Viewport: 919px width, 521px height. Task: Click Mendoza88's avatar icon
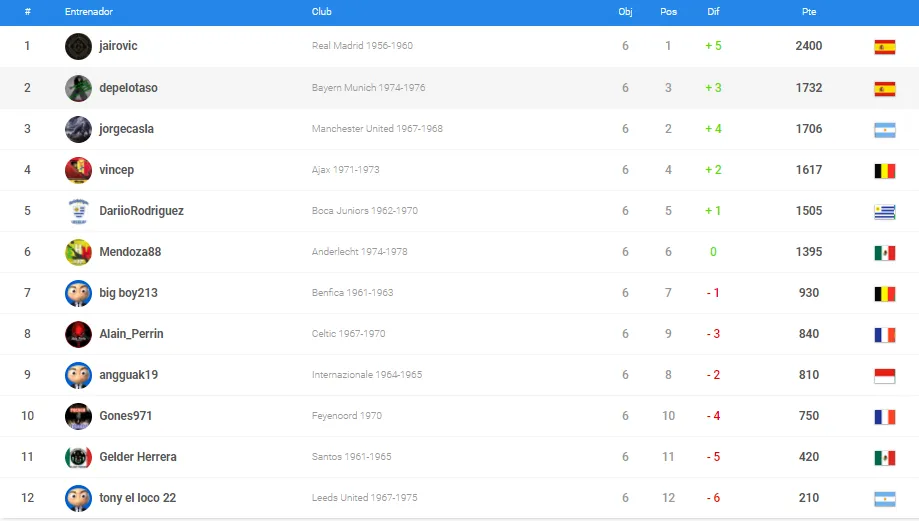click(78, 252)
